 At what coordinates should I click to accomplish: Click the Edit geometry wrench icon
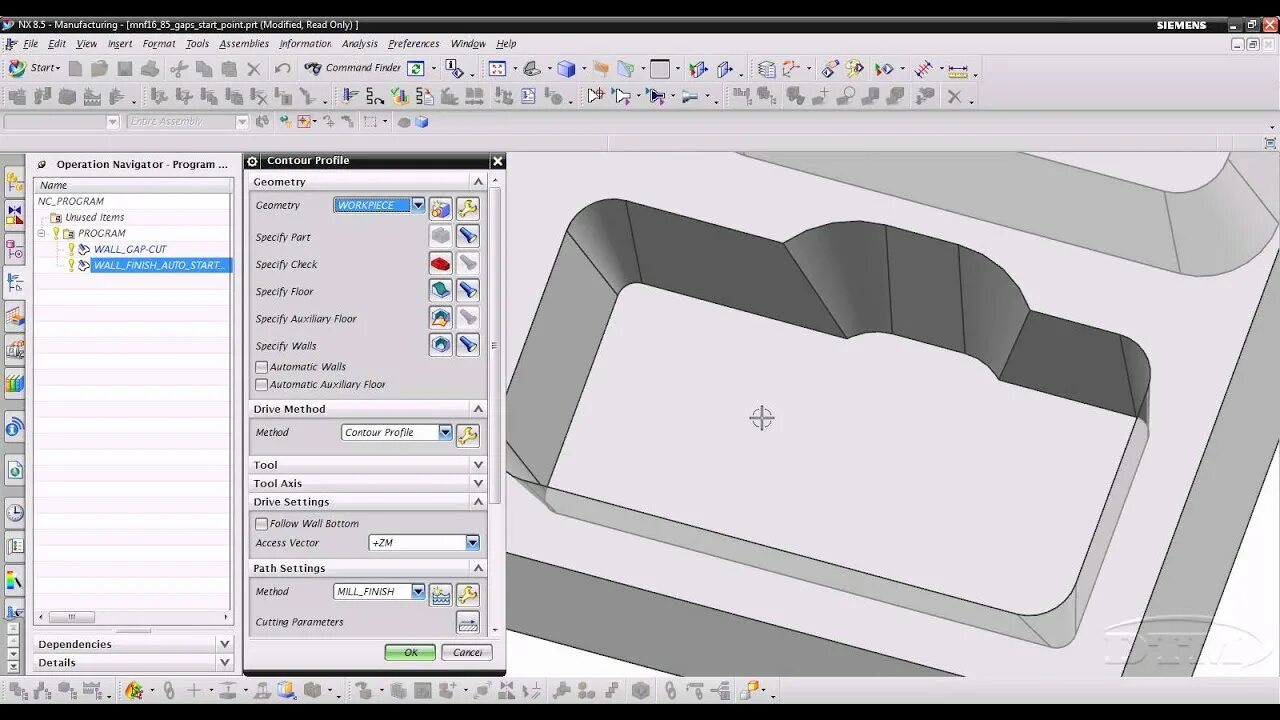pos(467,209)
